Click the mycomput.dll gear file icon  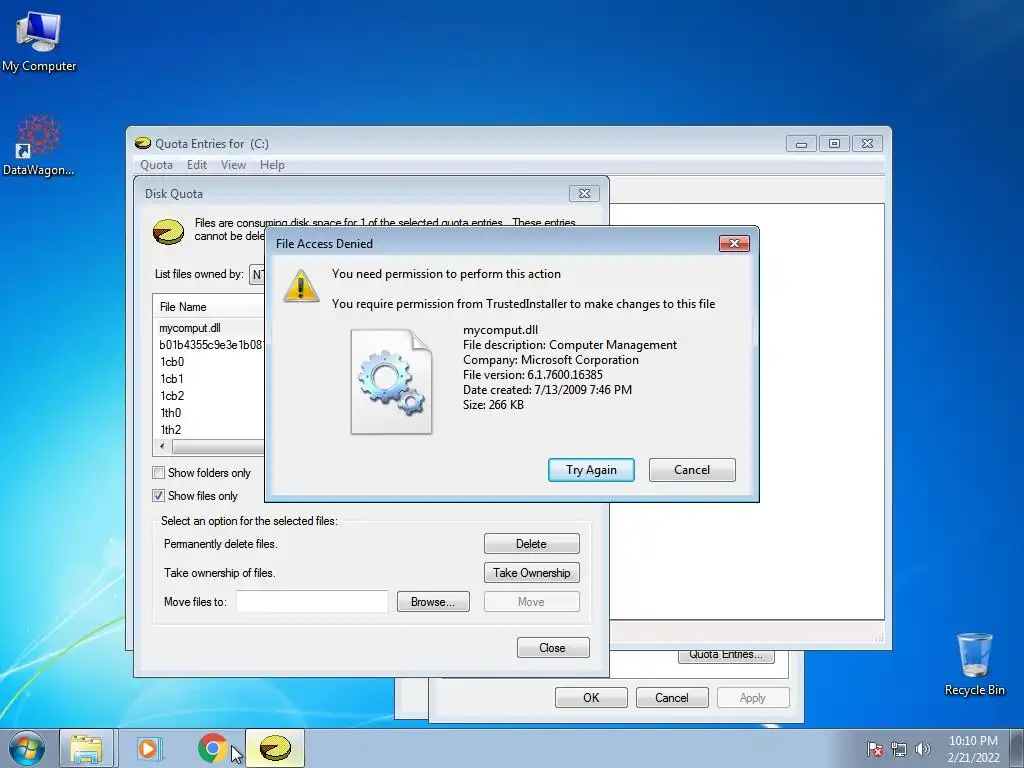click(391, 381)
